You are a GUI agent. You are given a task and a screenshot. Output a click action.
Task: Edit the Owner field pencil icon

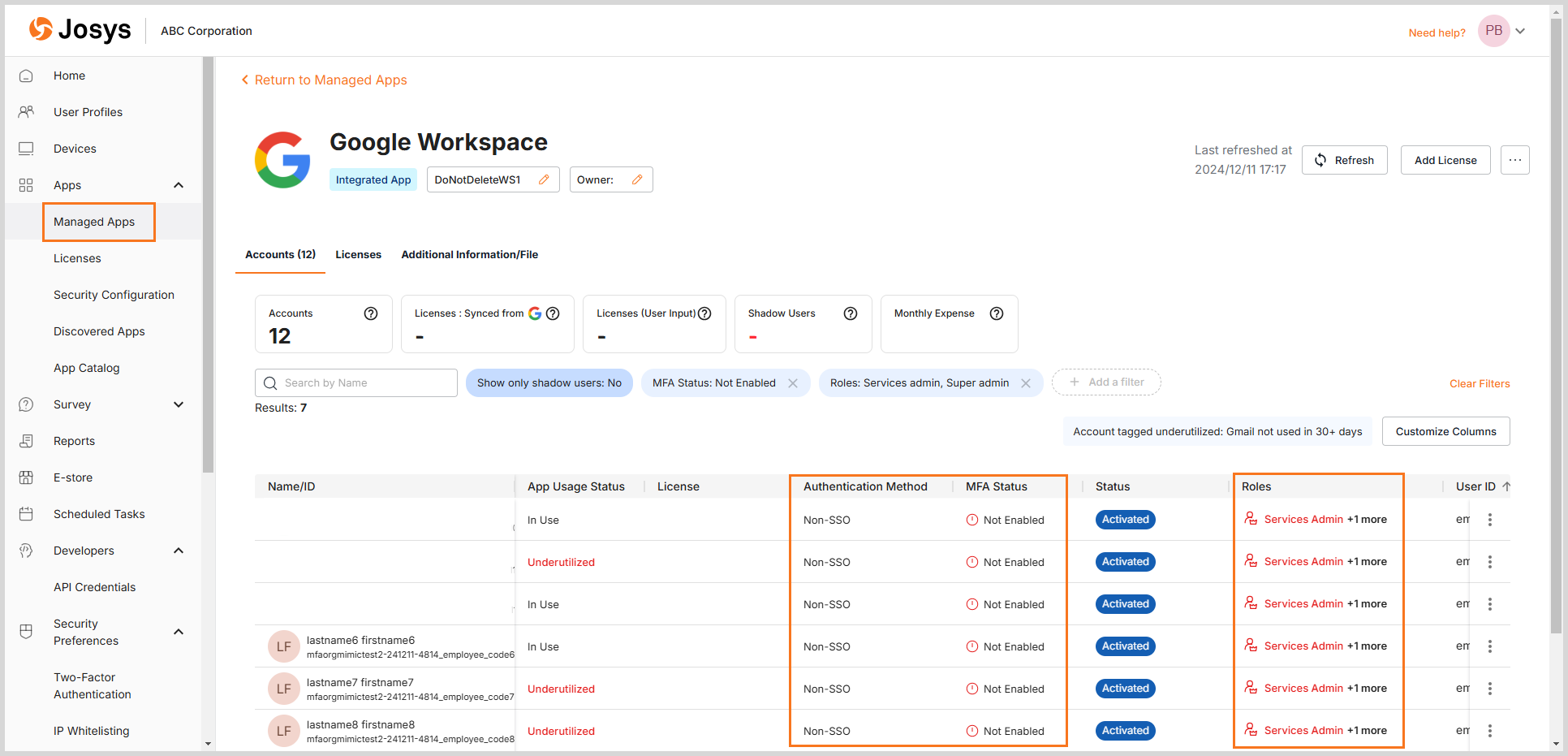click(637, 179)
